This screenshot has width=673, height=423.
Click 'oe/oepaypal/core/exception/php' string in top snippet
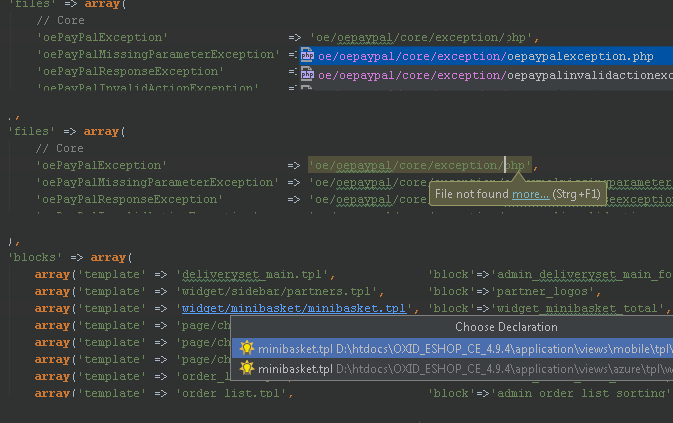pos(421,38)
